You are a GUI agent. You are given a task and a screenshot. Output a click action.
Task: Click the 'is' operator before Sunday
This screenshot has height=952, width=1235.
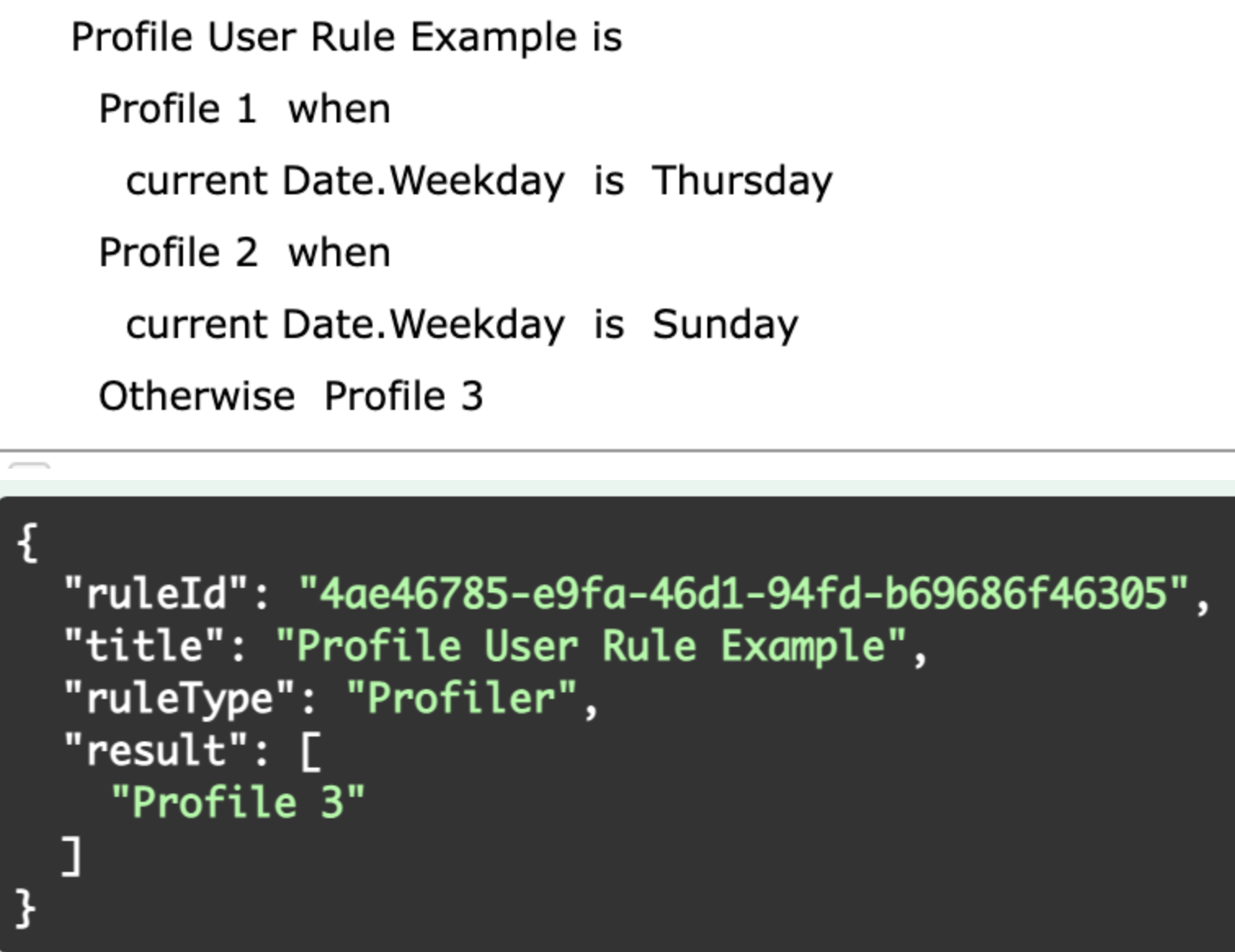pos(609,325)
